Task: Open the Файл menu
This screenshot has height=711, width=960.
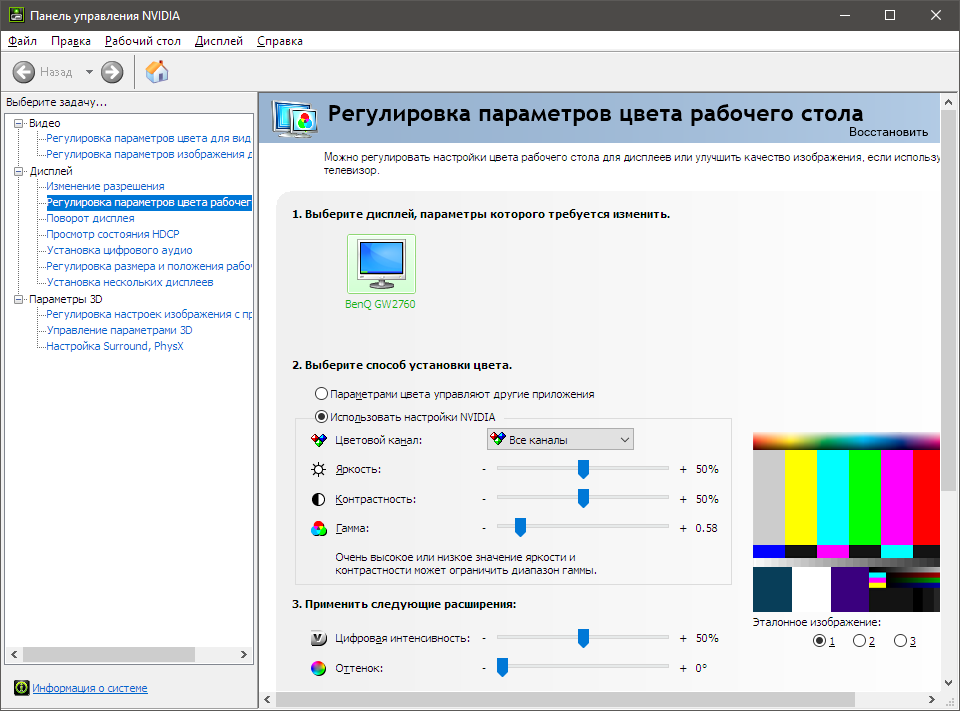Action: 22,41
